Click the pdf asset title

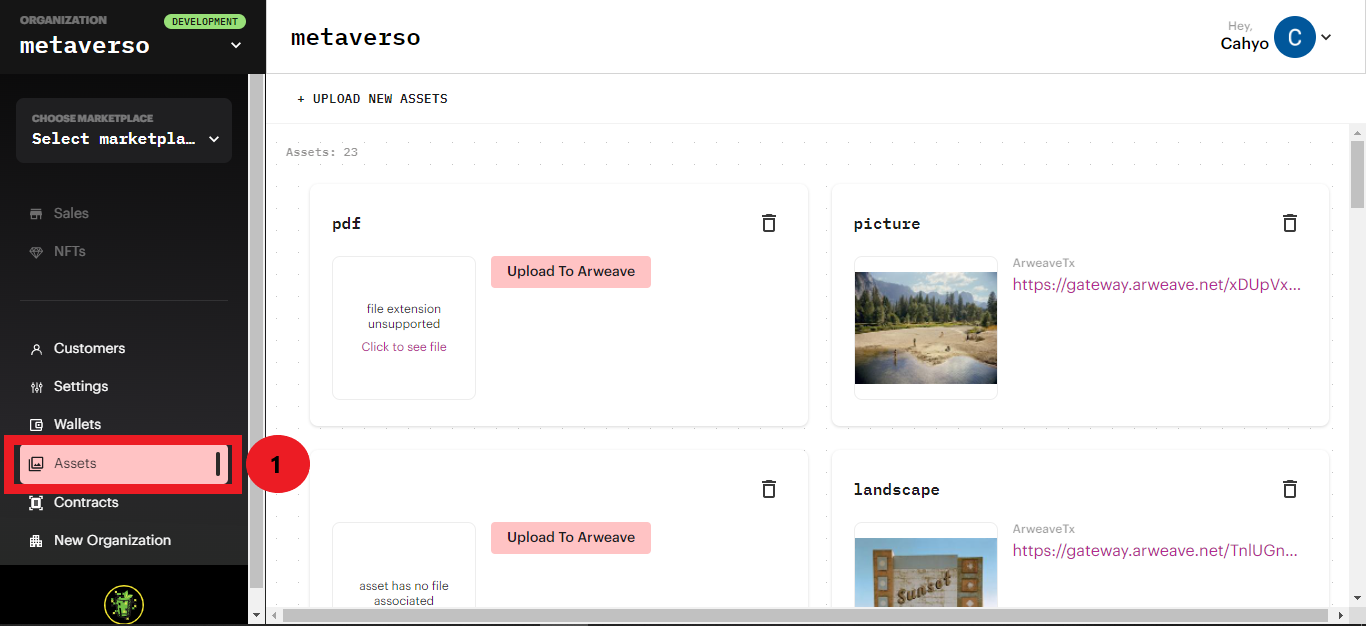coord(346,224)
